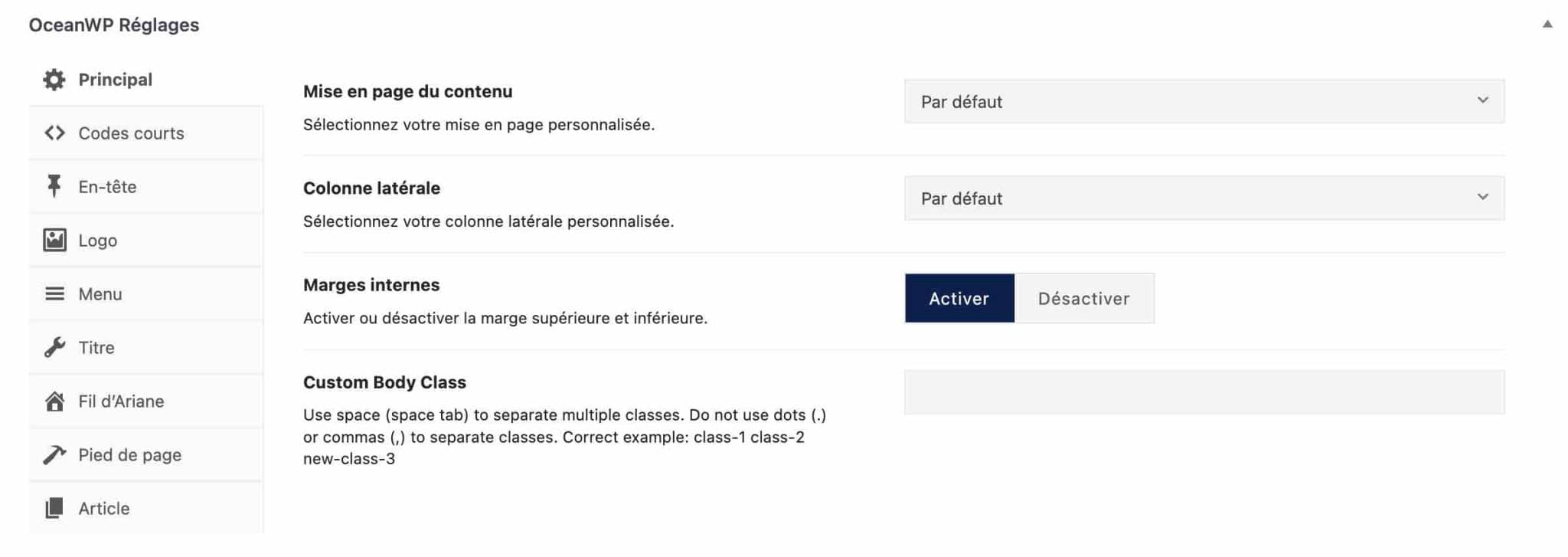Image resolution: width=1568 pixels, height=557 pixels.
Task: Choose Par défaut for Colonne latérale
Action: [1204, 197]
